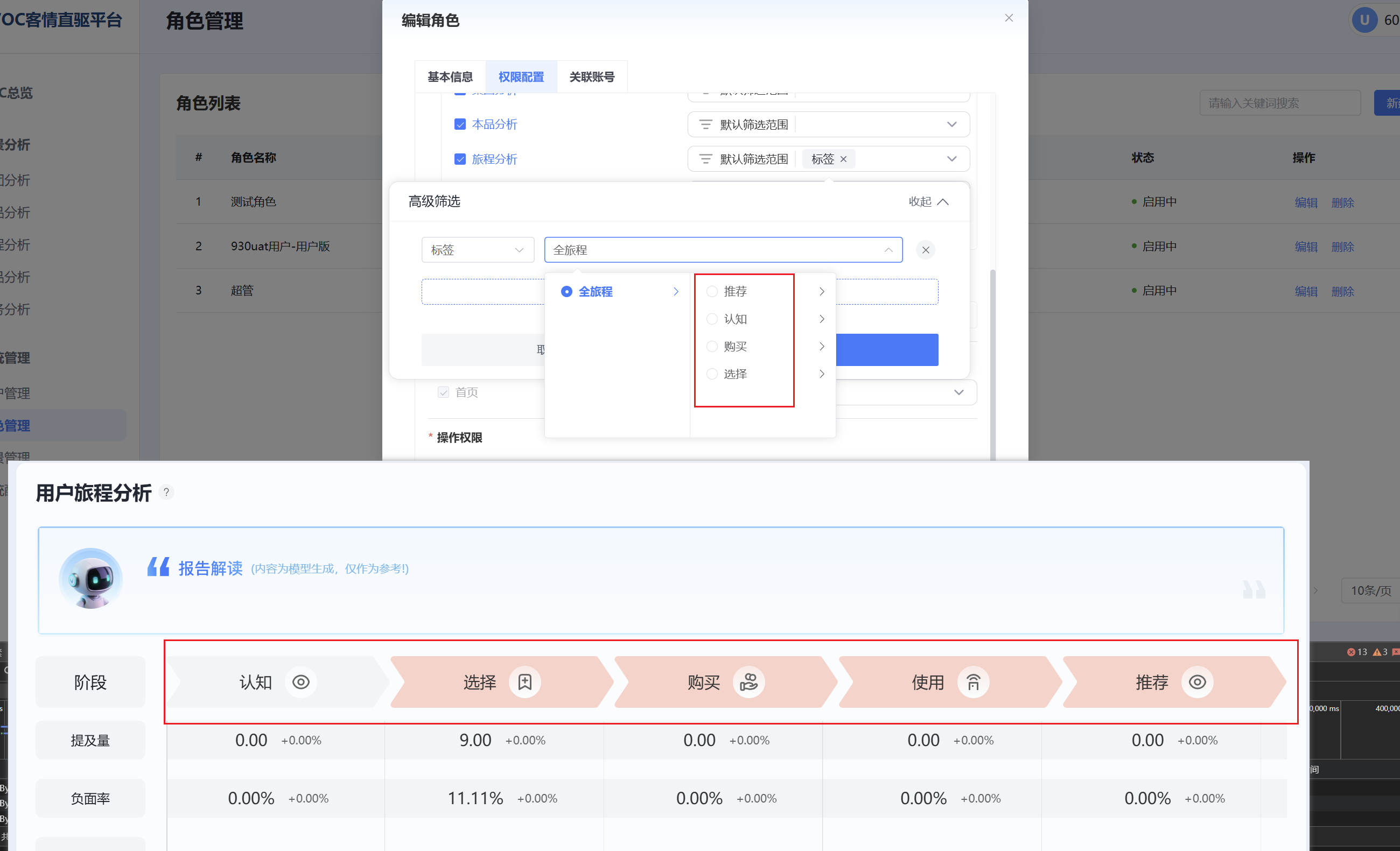Image resolution: width=1400 pixels, height=851 pixels.
Task: Click the wifi-like icon in 使用 stage
Action: [972, 681]
